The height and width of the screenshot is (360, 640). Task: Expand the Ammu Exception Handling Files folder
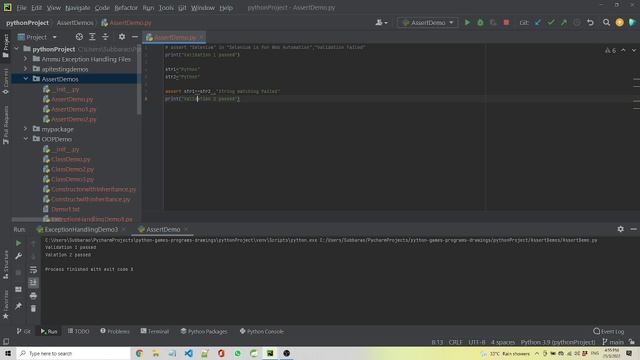coord(26,59)
